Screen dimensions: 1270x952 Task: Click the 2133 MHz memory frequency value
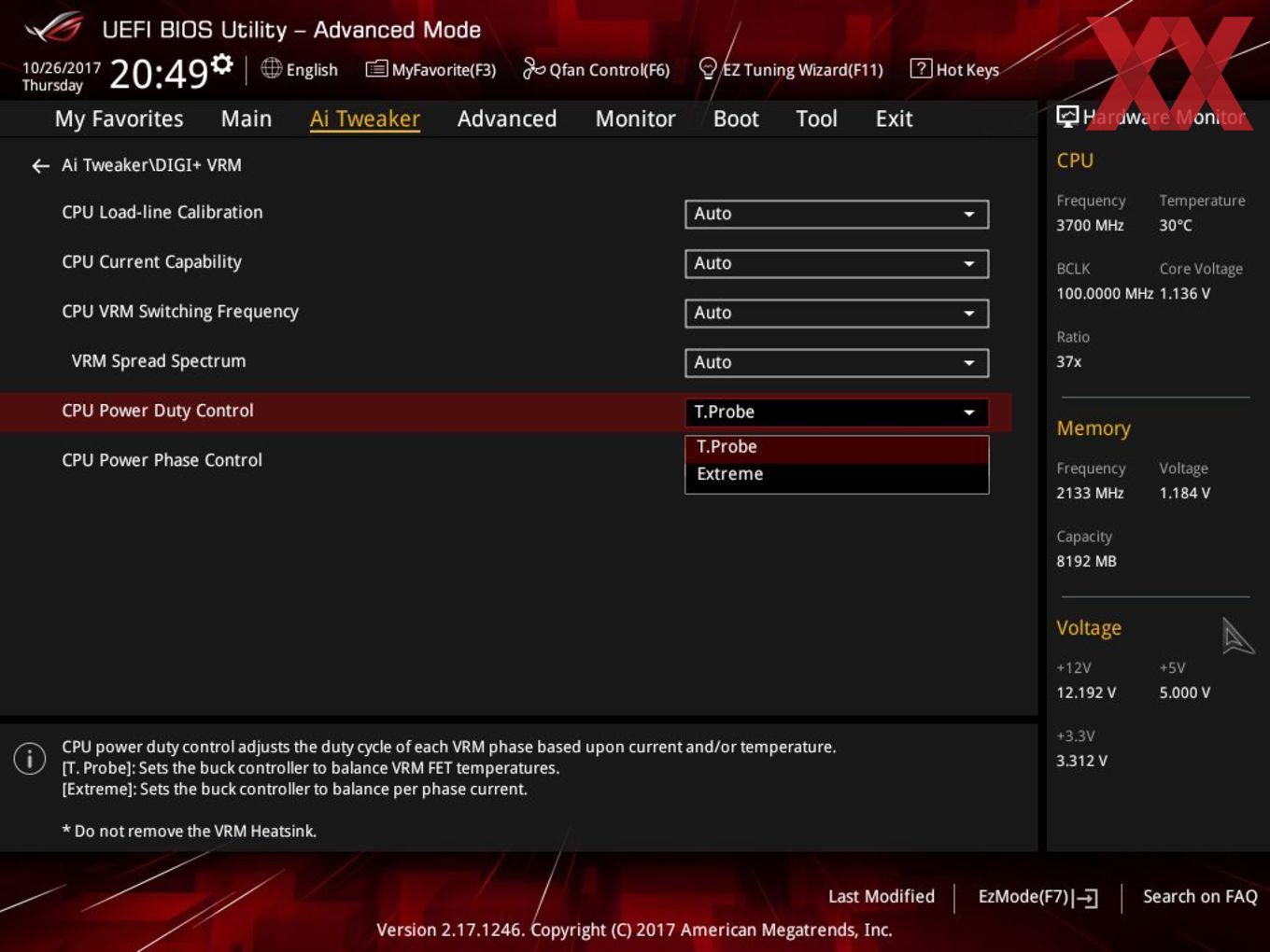pyautogui.click(x=1090, y=493)
